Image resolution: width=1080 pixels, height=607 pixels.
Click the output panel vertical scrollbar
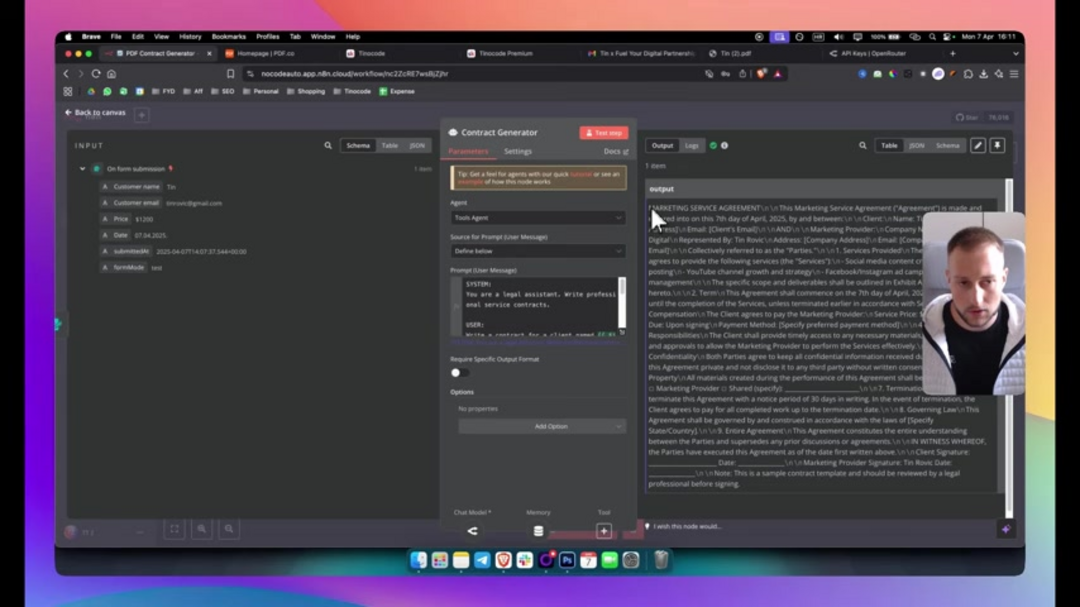click(1008, 300)
